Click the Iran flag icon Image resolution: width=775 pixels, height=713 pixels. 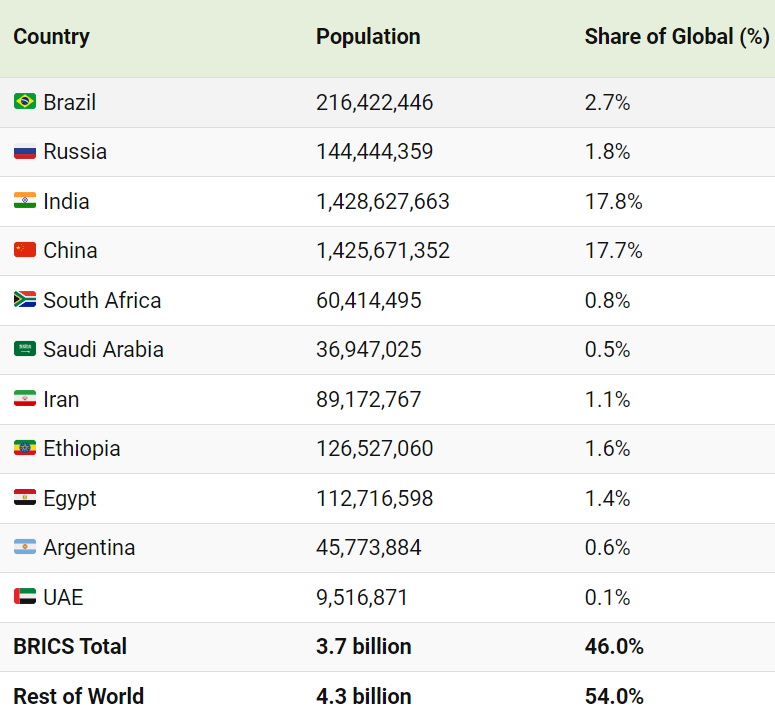point(25,399)
